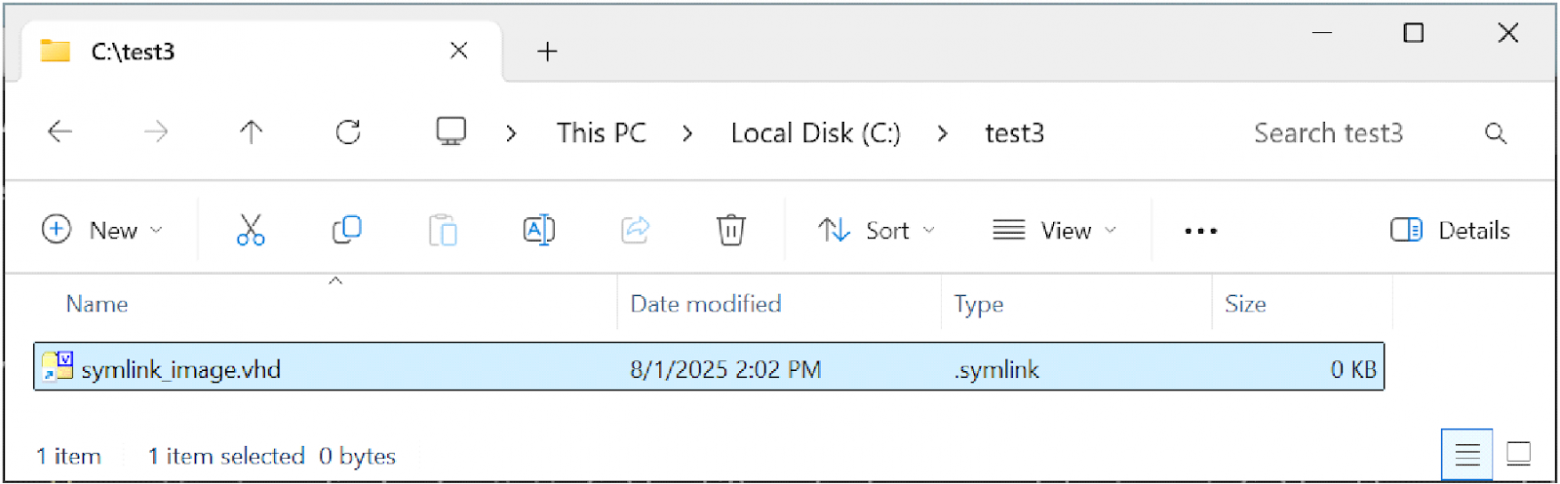The image size is (1560, 484).
Task: Click the Copy icon in toolbar
Action: (346, 230)
